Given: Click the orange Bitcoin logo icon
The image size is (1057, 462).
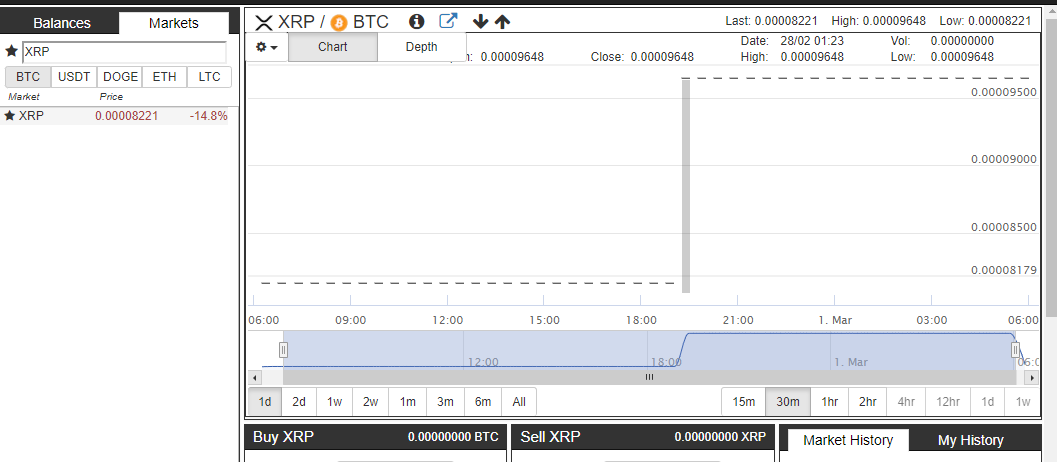Looking at the screenshot, I should click(340, 23).
